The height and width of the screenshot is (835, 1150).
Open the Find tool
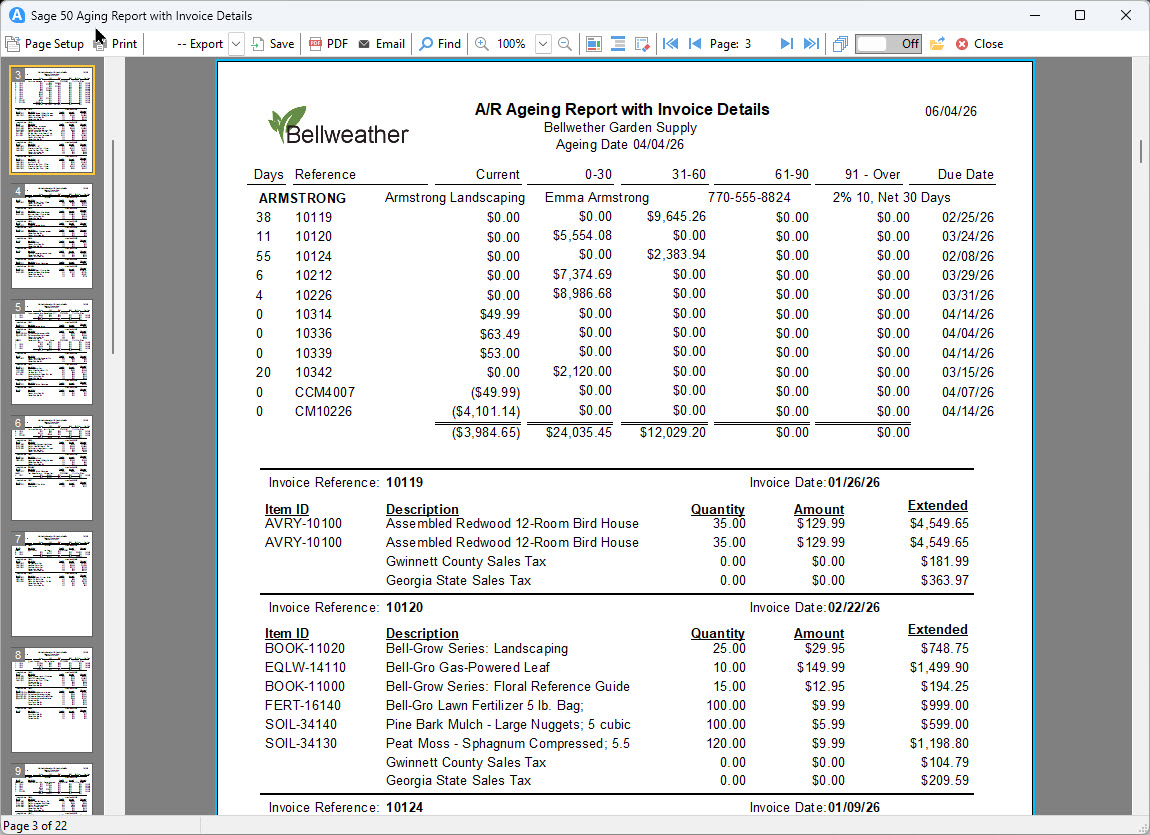[440, 44]
